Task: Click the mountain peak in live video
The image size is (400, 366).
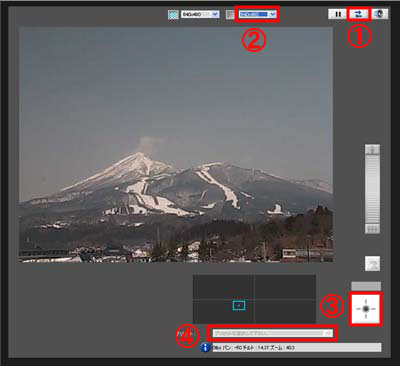Action: (x=140, y=155)
